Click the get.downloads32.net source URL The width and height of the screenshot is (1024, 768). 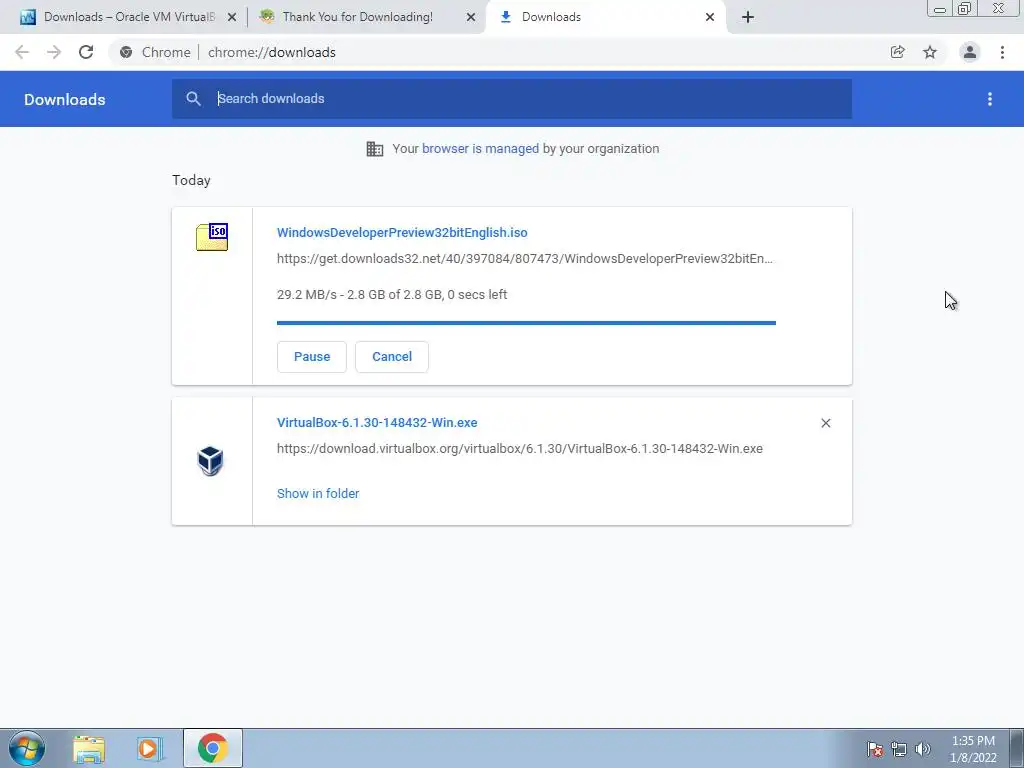click(x=524, y=259)
